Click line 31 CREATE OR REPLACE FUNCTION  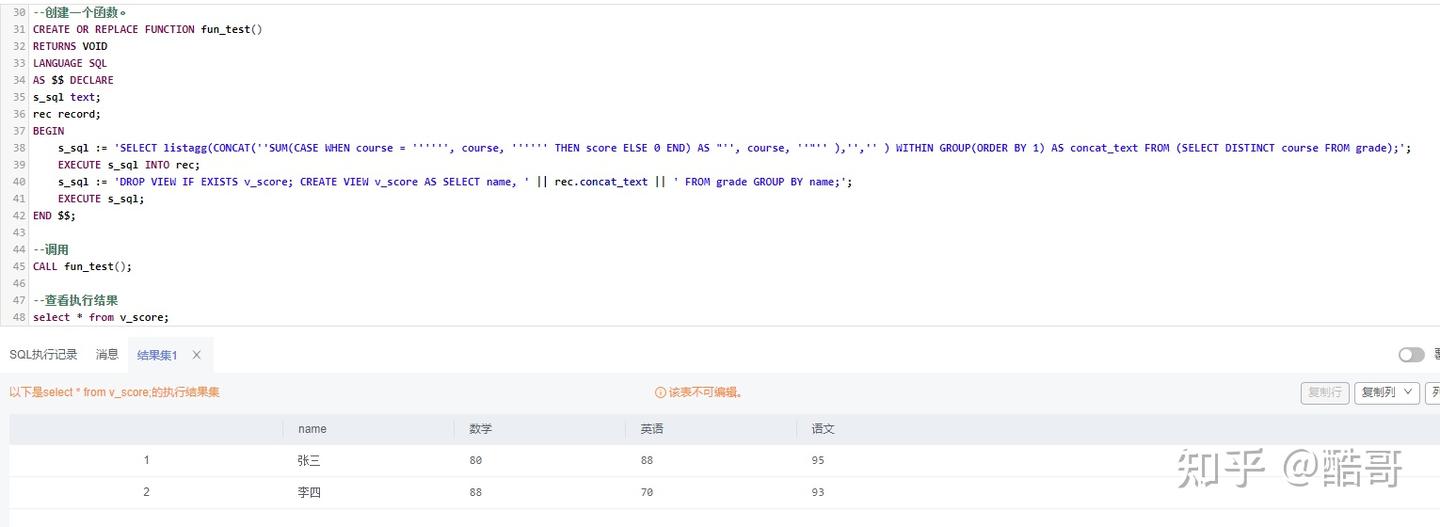(x=147, y=29)
